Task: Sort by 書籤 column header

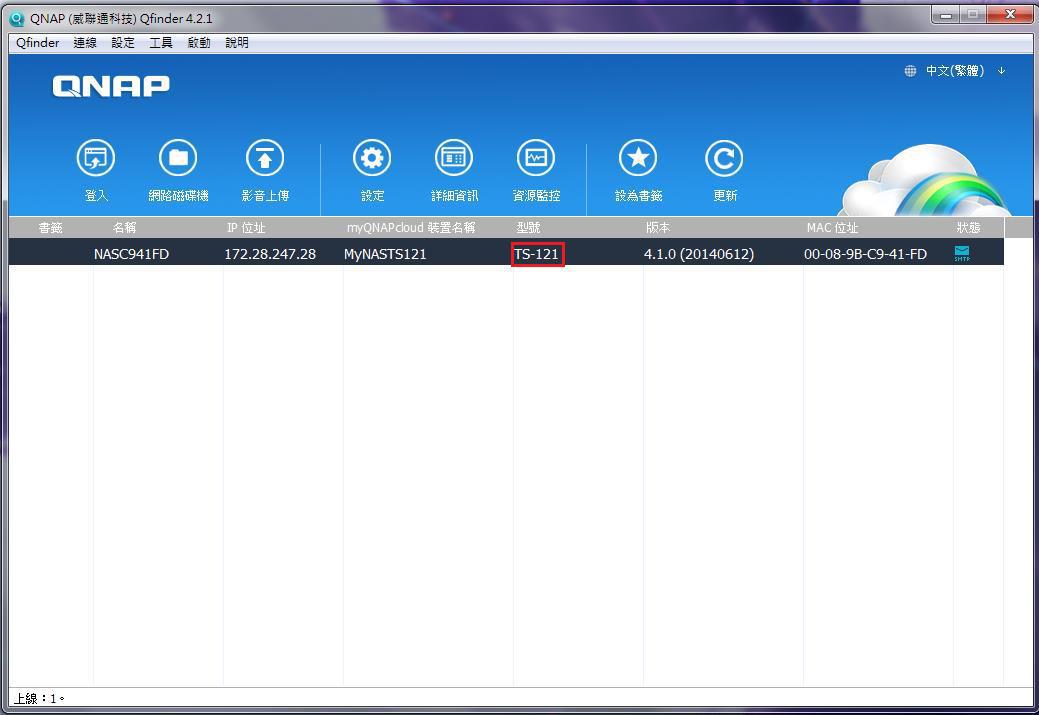Action: pos(50,228)
